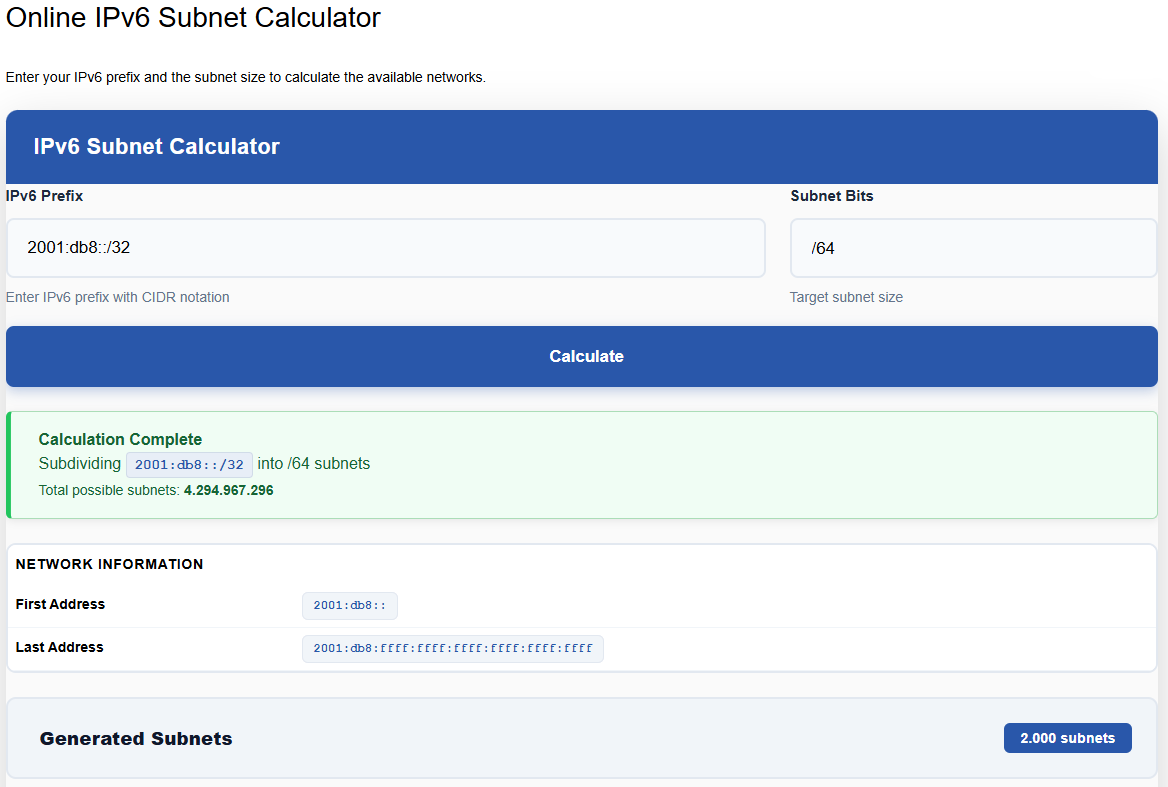1168x787 pixels.
Task: Click the Subnet Bits input field
Action: point(972,247)
